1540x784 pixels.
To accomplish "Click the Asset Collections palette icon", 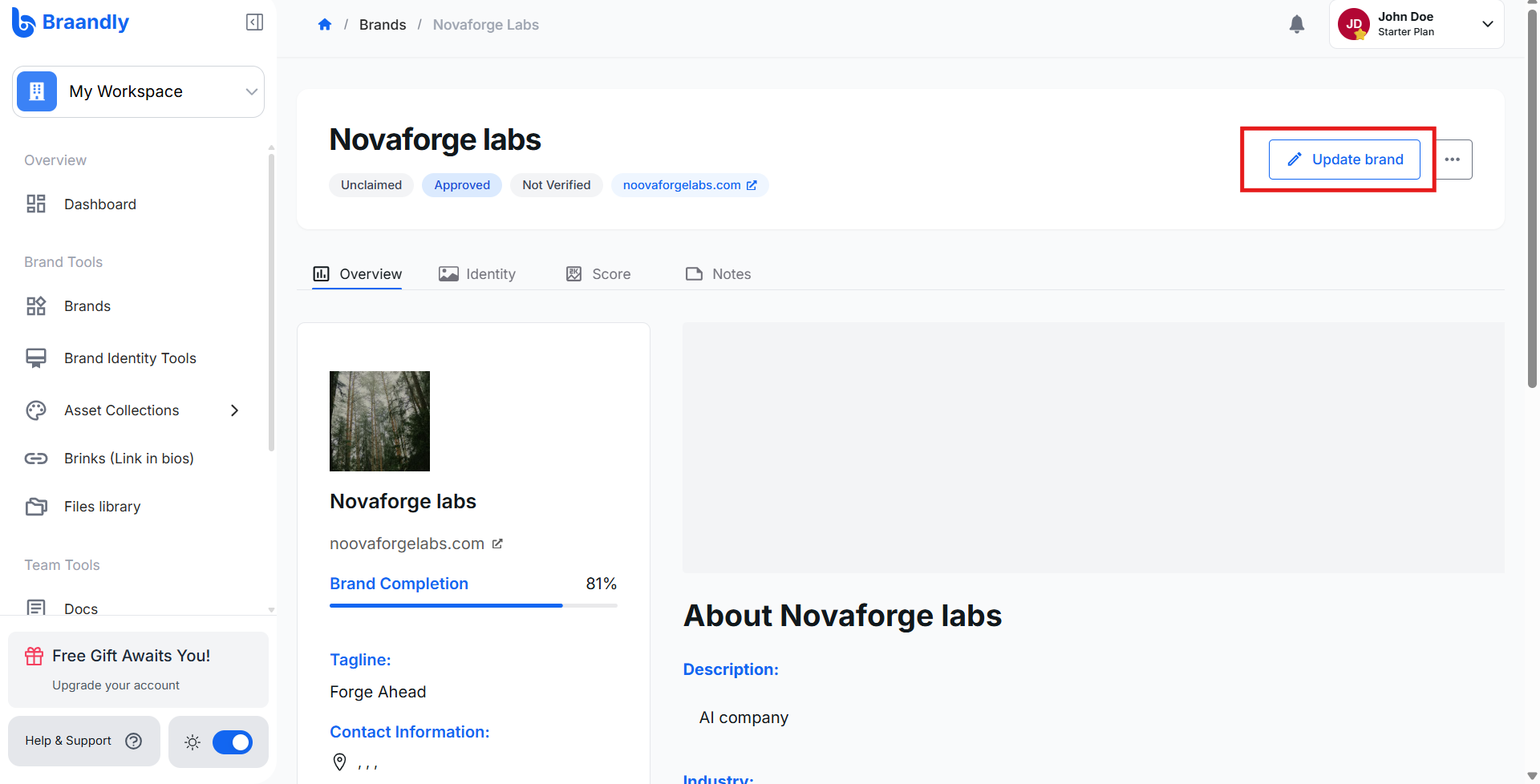I will (36, 410).
